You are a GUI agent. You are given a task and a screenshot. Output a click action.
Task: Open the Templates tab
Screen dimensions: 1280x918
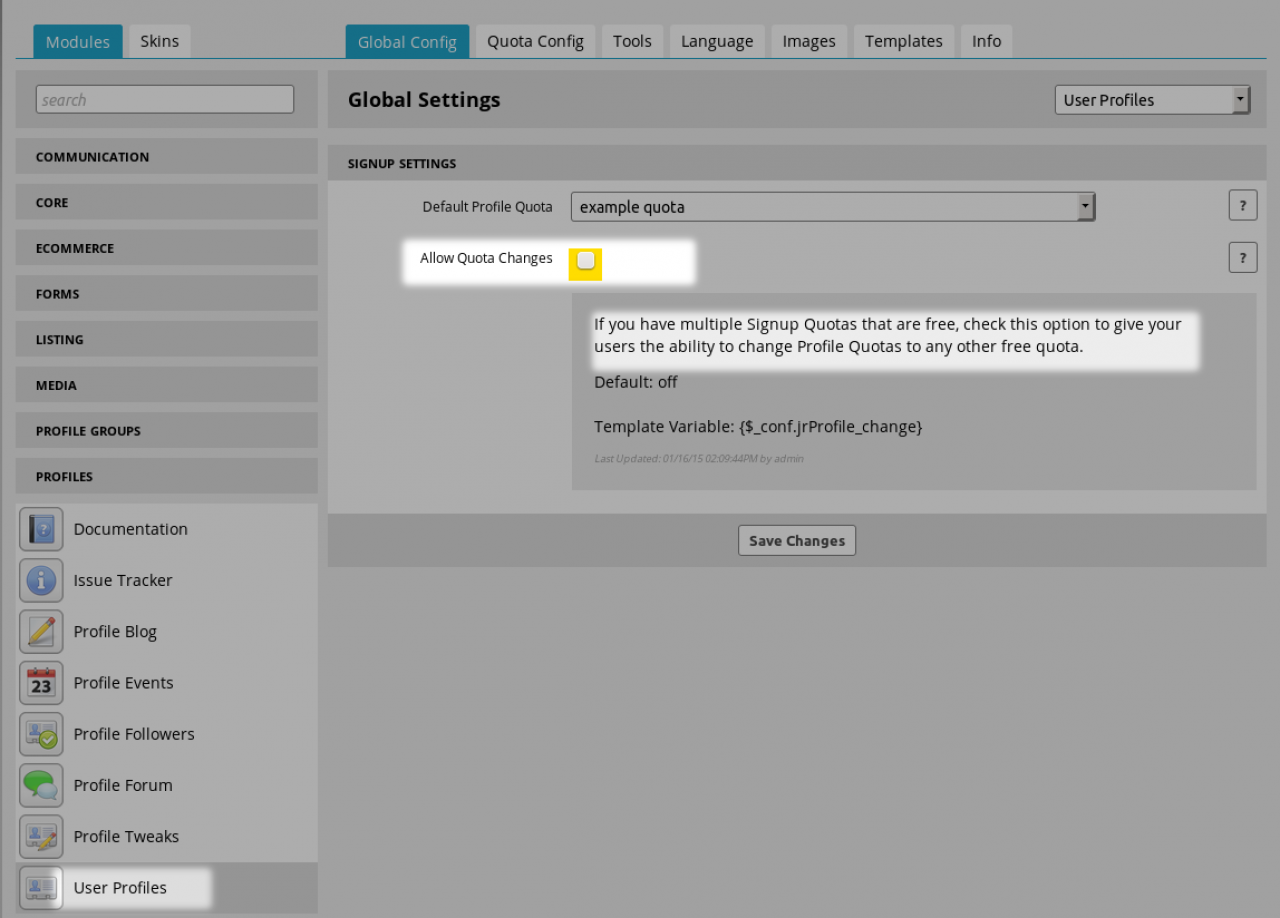(903, 41)
